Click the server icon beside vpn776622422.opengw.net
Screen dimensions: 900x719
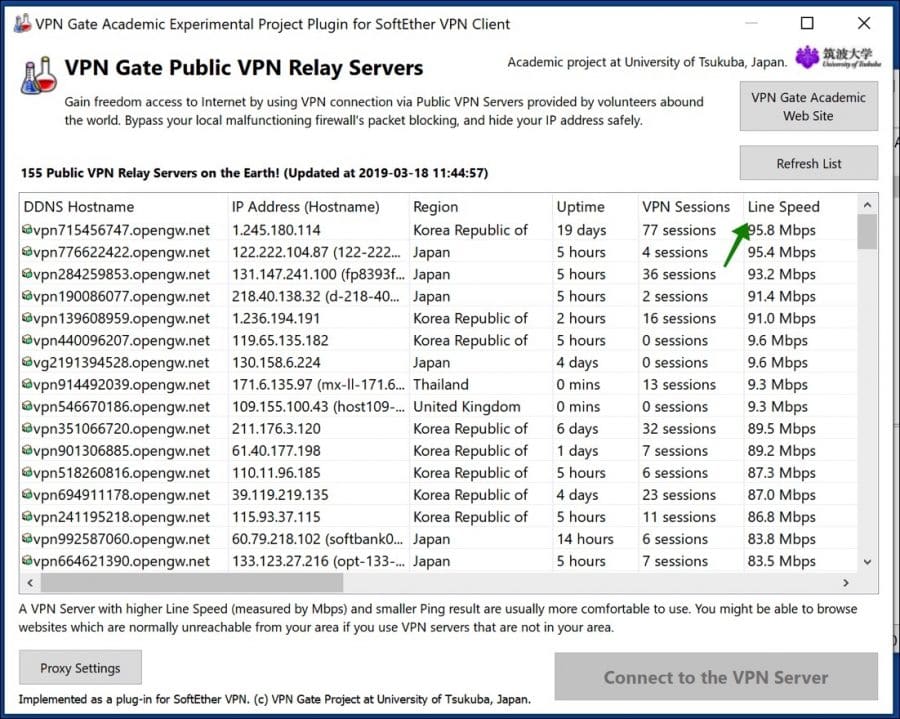[x=27, y=251]
